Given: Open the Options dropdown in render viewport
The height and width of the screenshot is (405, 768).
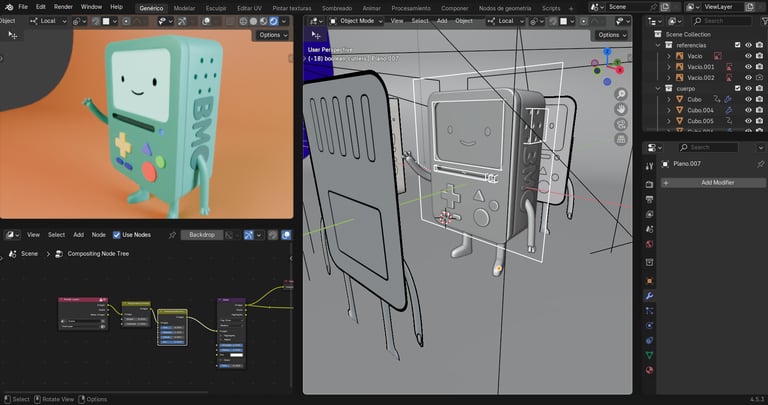Looking at the screenshot, I should click(273, 35).
